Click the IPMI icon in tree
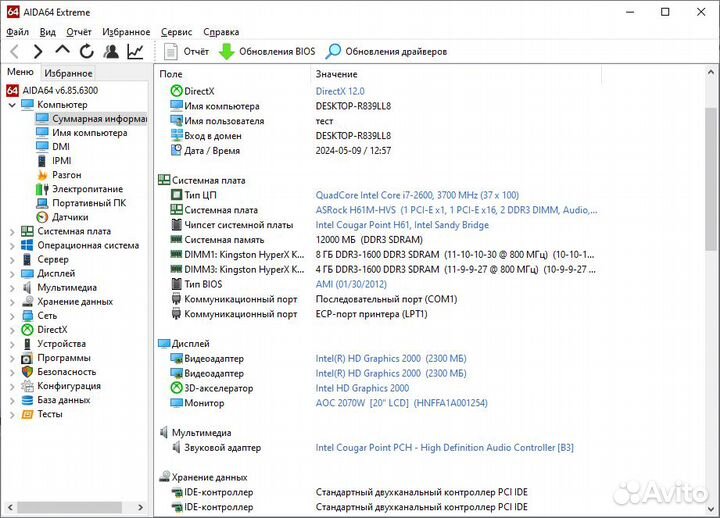The height and width of the screenshot is (518, 720). click(42, 161)
